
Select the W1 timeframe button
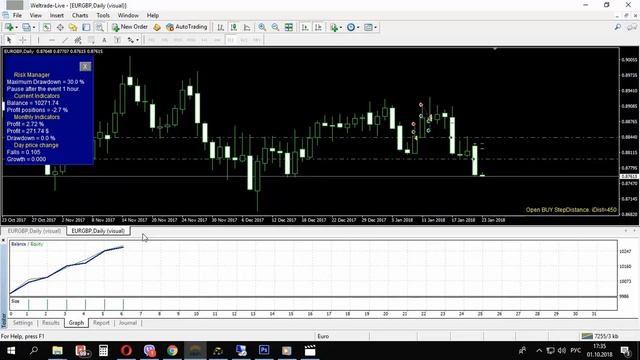click(244, 40)
